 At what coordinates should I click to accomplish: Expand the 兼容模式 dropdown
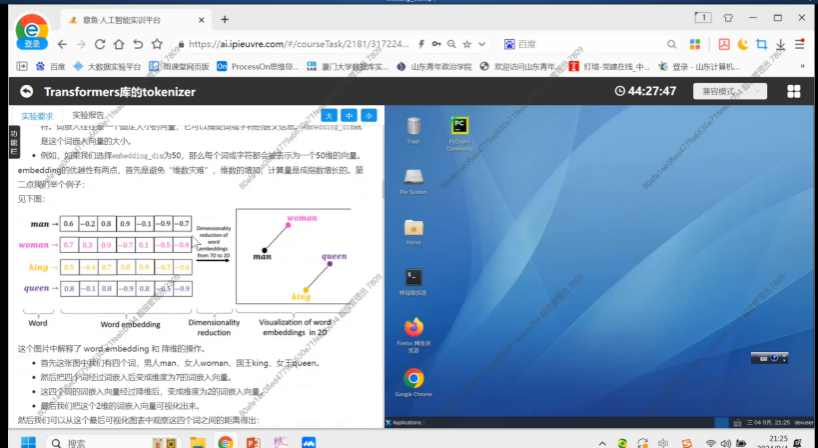click(734, 91)
